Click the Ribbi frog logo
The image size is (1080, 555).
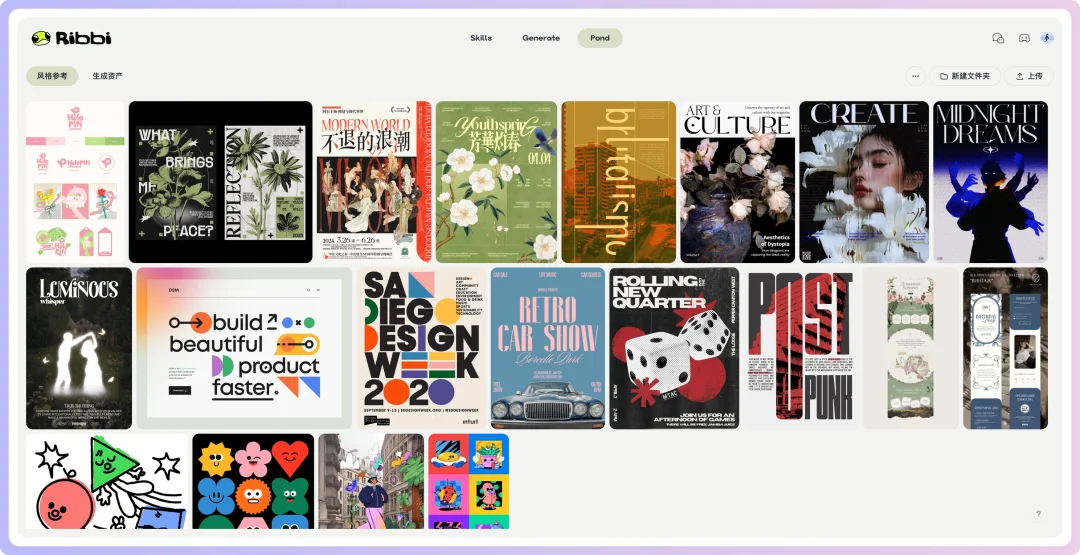point(41,38)
